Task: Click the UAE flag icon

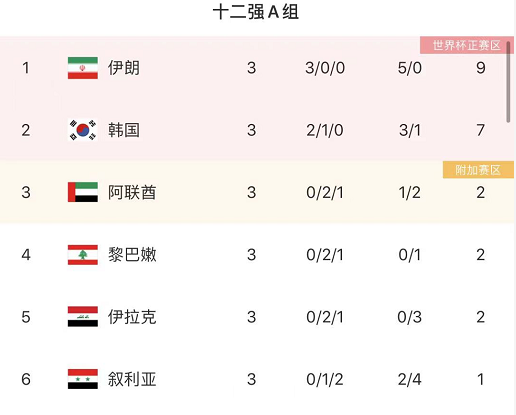Action: 83,192
